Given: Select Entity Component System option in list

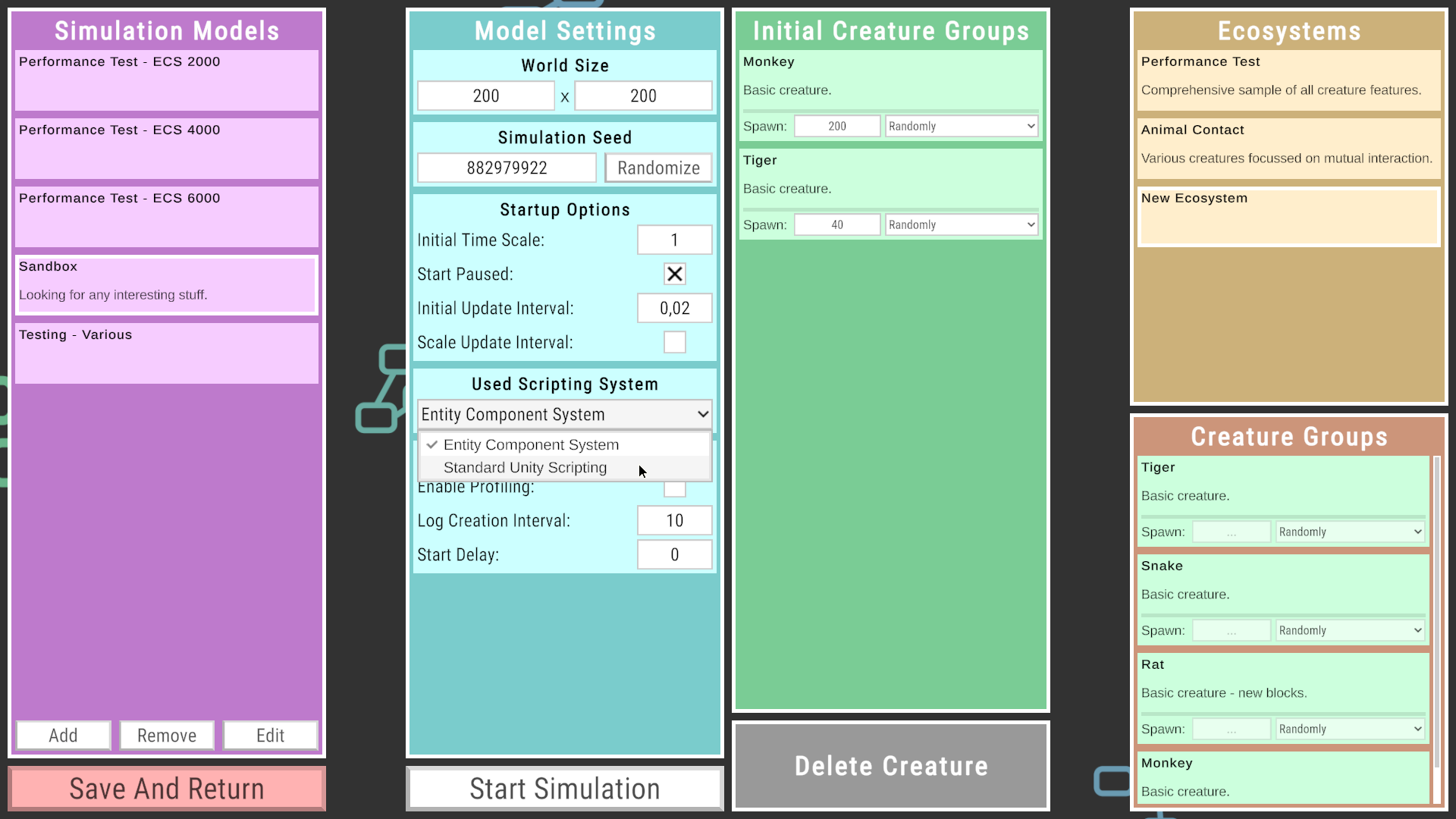Looking at the screenshot, I should 531,445.
